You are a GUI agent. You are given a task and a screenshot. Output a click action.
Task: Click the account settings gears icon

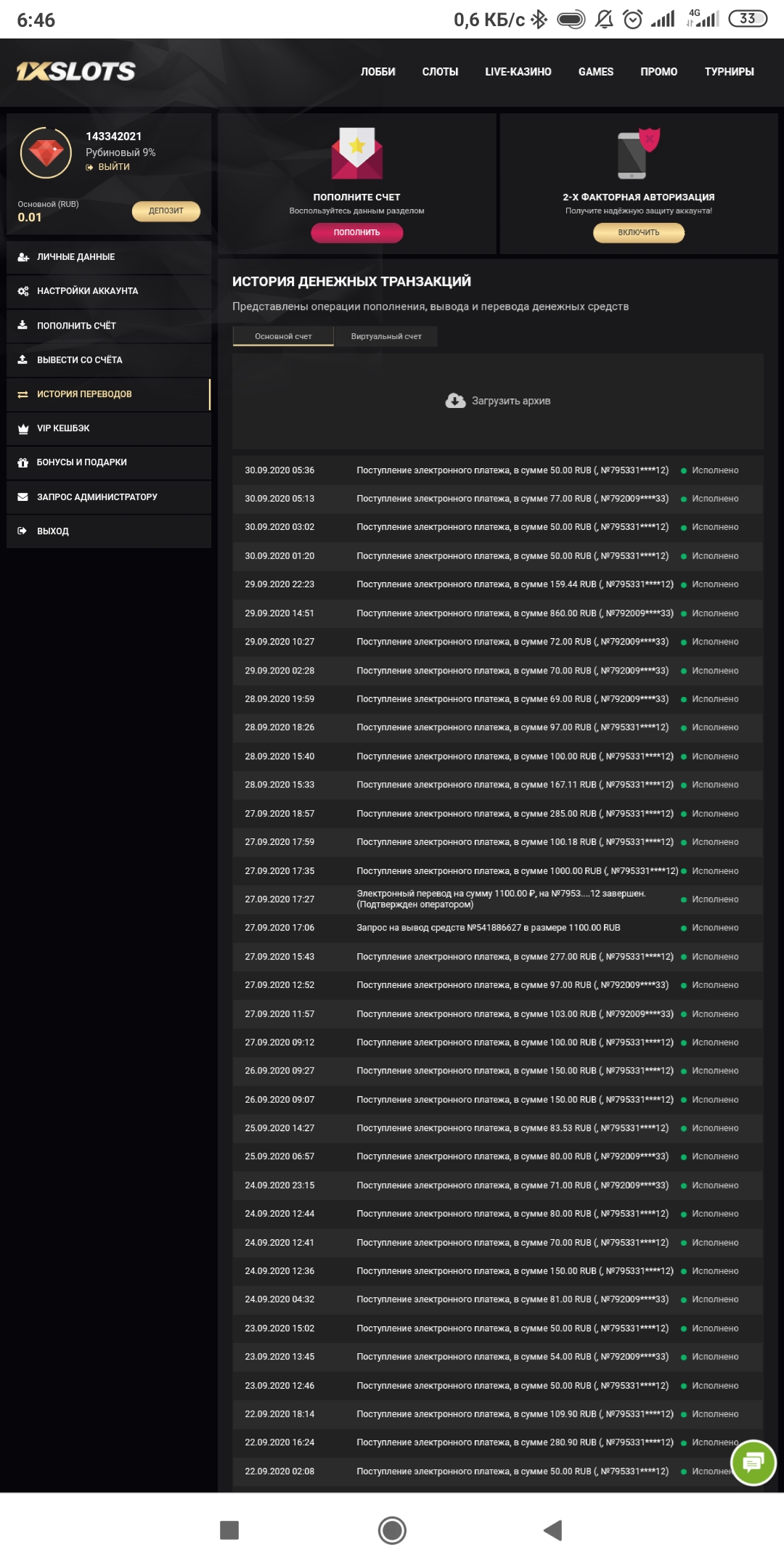coord(23,291)
